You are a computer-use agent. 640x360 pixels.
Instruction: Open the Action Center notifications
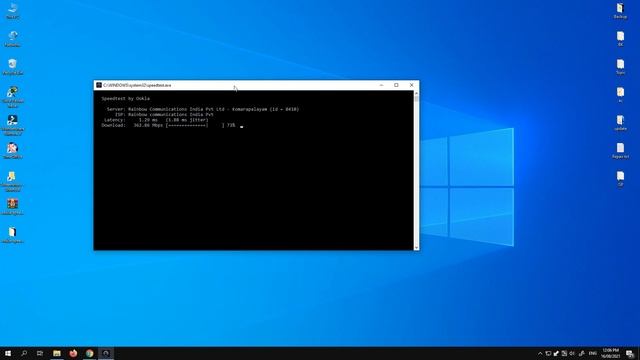[x=630, y=353]
